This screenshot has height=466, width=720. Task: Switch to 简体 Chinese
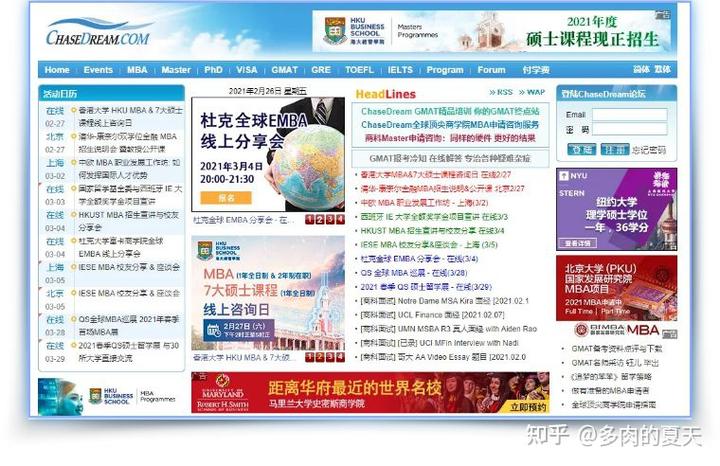pos(641,69)
